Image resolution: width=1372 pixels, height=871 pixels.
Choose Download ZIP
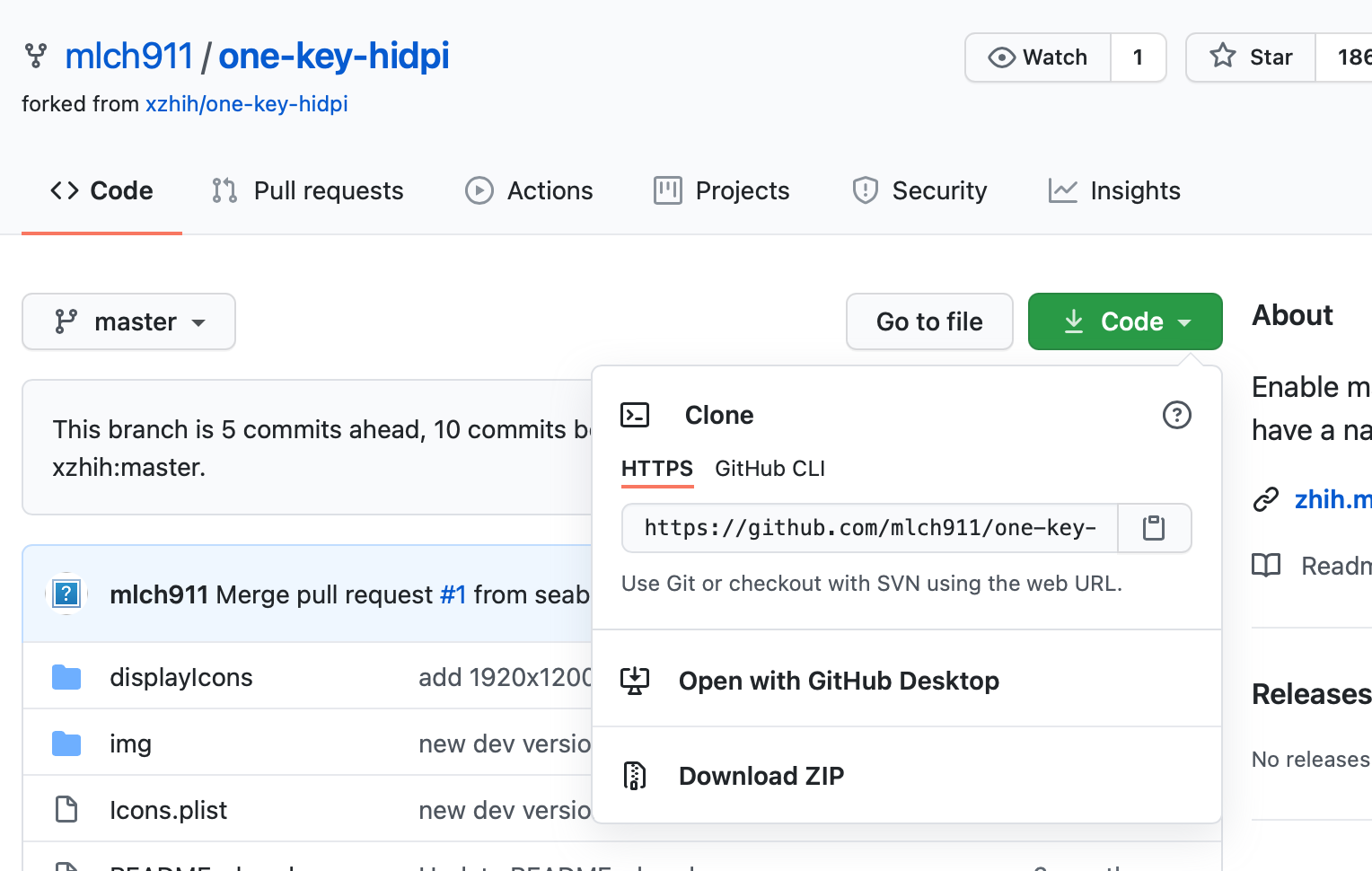[907, 775]
